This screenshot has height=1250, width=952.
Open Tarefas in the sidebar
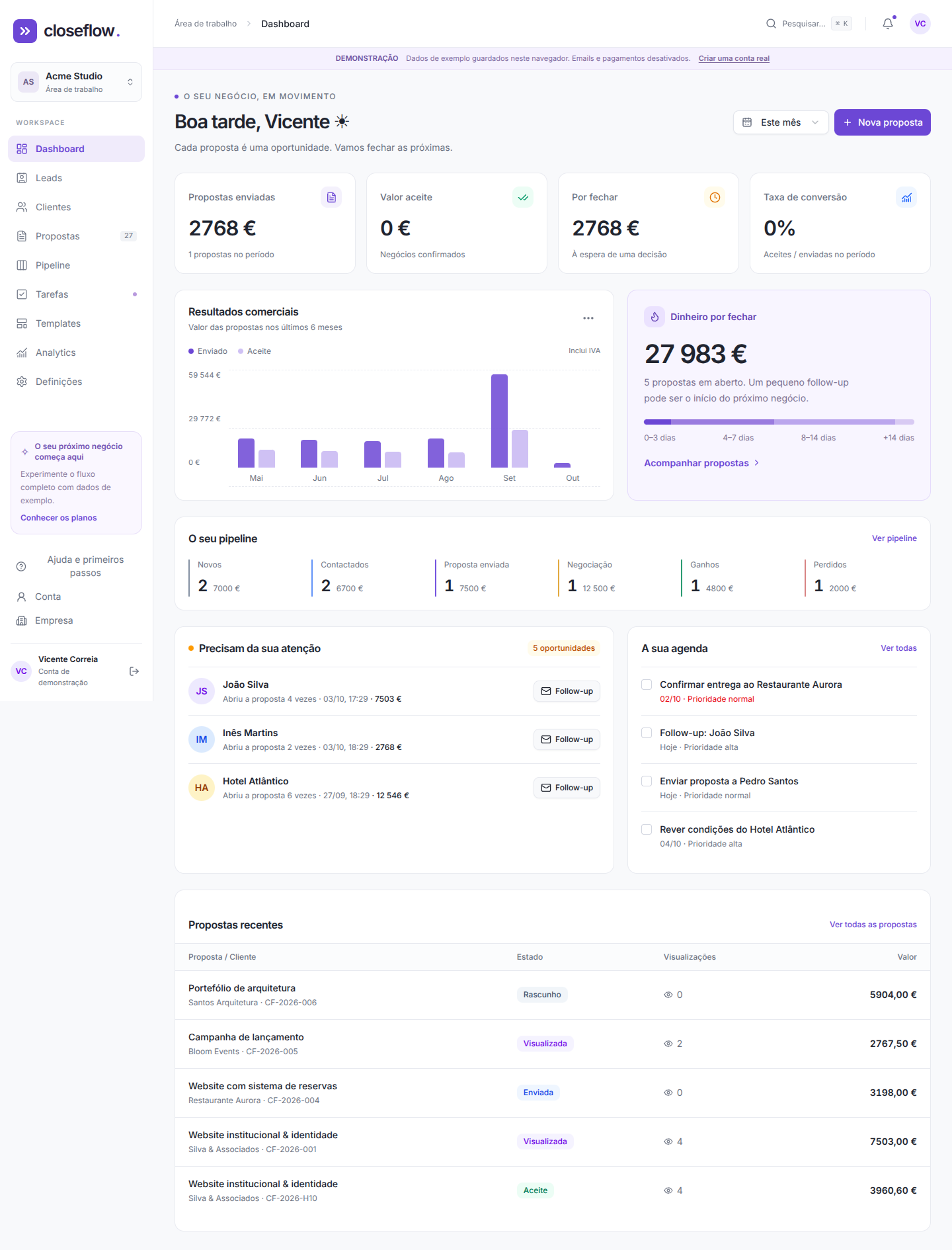pyautogui.click(x=76, y=294)
